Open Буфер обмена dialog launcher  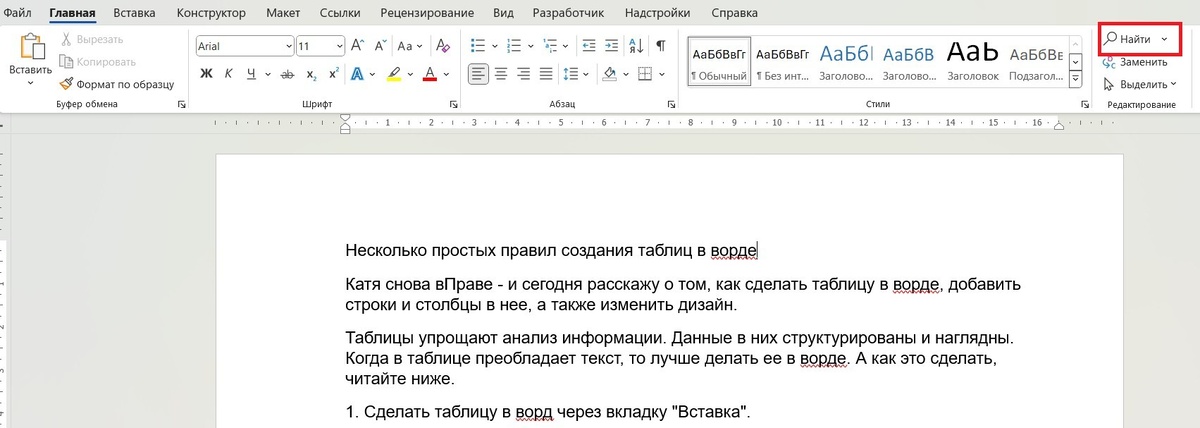point(182,104)
